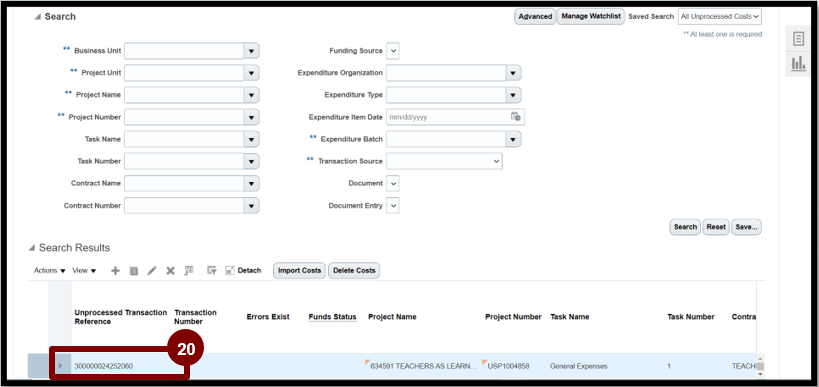Click the Detach label in the toolbar
Image resolution: width=819 pixels, height=387 pixels.
coord(249,271)
